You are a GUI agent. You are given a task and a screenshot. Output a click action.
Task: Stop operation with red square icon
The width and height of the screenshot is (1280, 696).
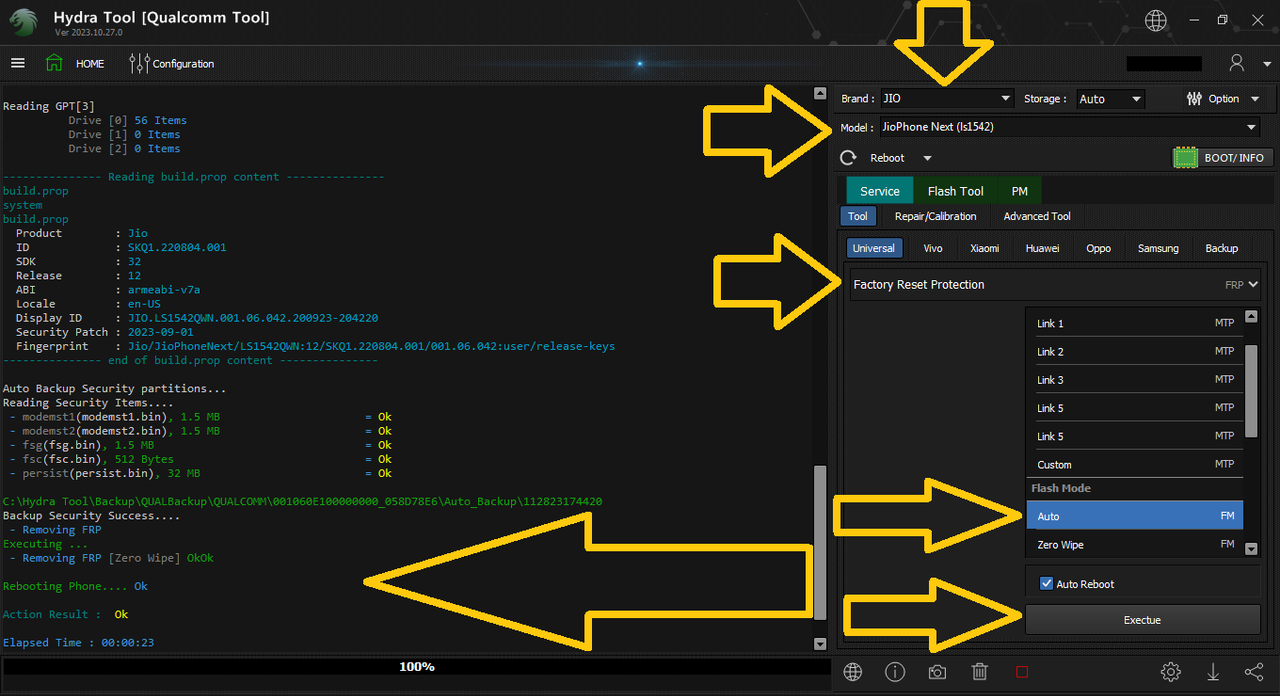(x=1022, y=672)
